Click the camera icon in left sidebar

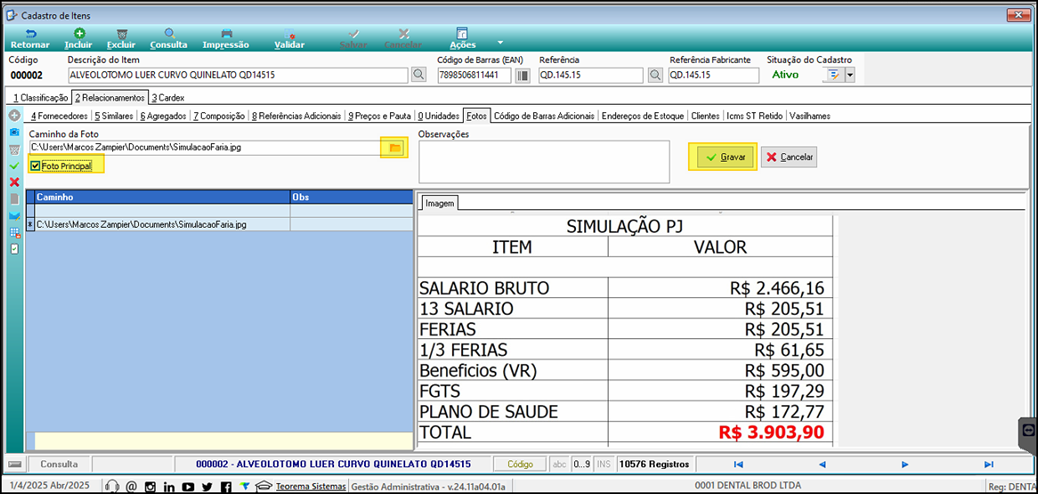click(14, 132)
